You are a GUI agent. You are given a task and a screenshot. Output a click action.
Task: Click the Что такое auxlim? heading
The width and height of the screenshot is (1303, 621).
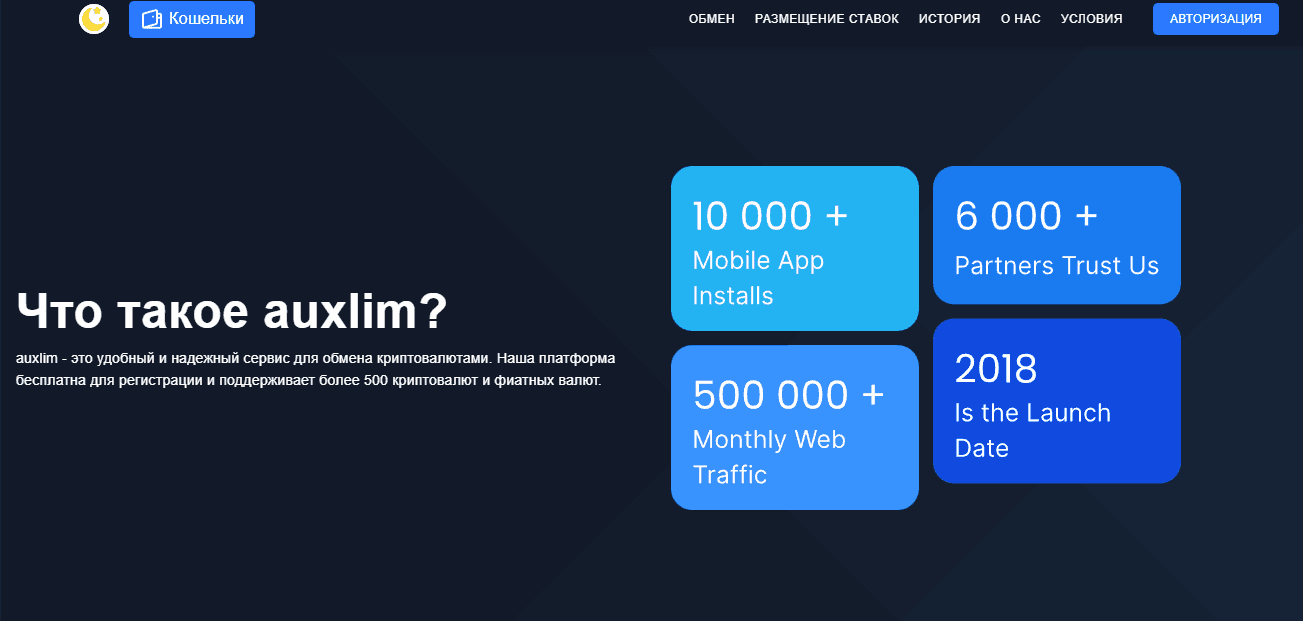coord(231,312)
